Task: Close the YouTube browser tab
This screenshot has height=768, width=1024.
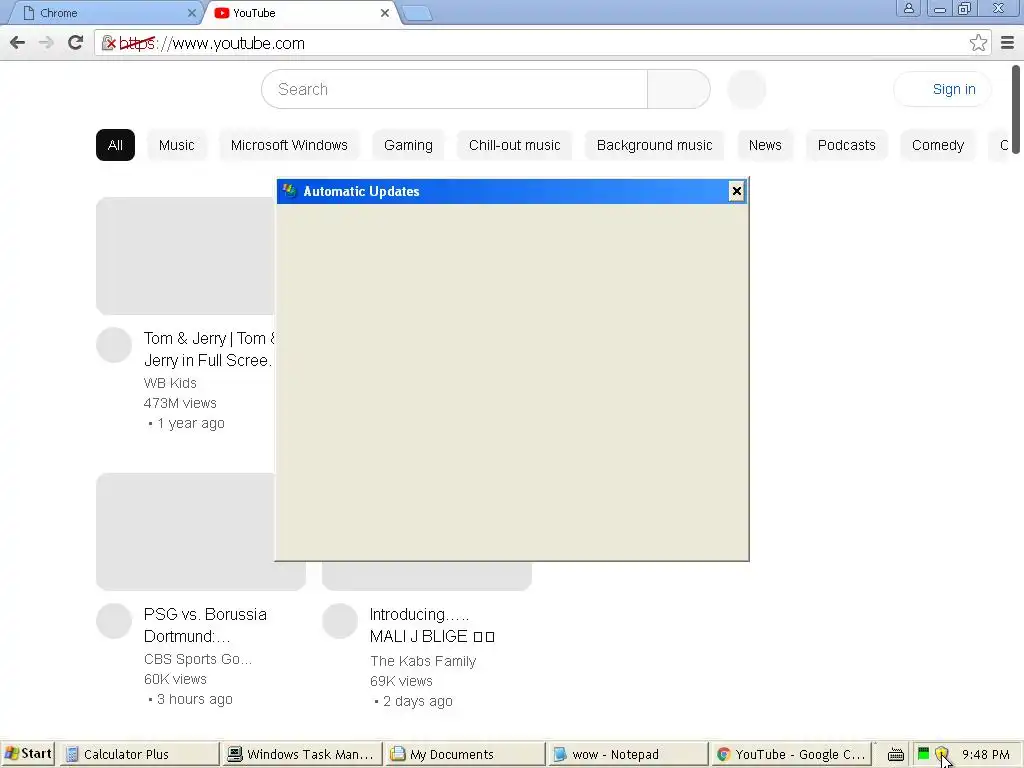Action: [385, 13]
